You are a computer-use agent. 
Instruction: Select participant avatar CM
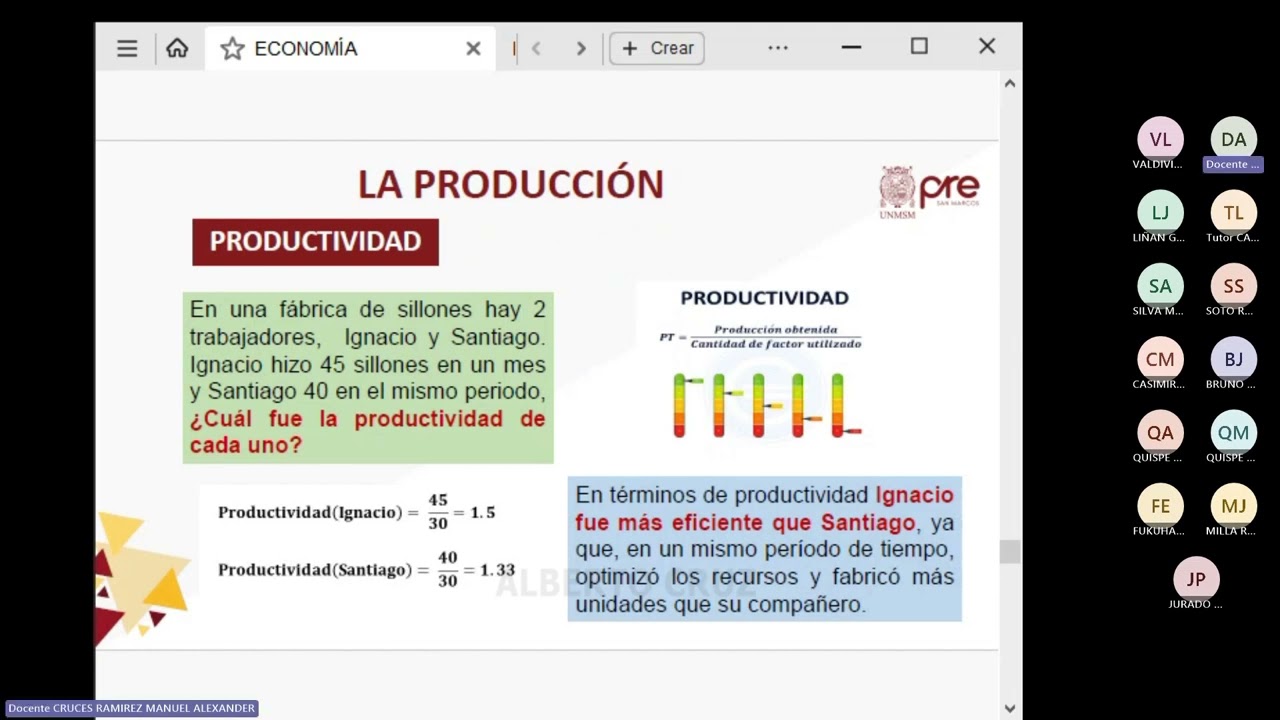coord(1160,359)
